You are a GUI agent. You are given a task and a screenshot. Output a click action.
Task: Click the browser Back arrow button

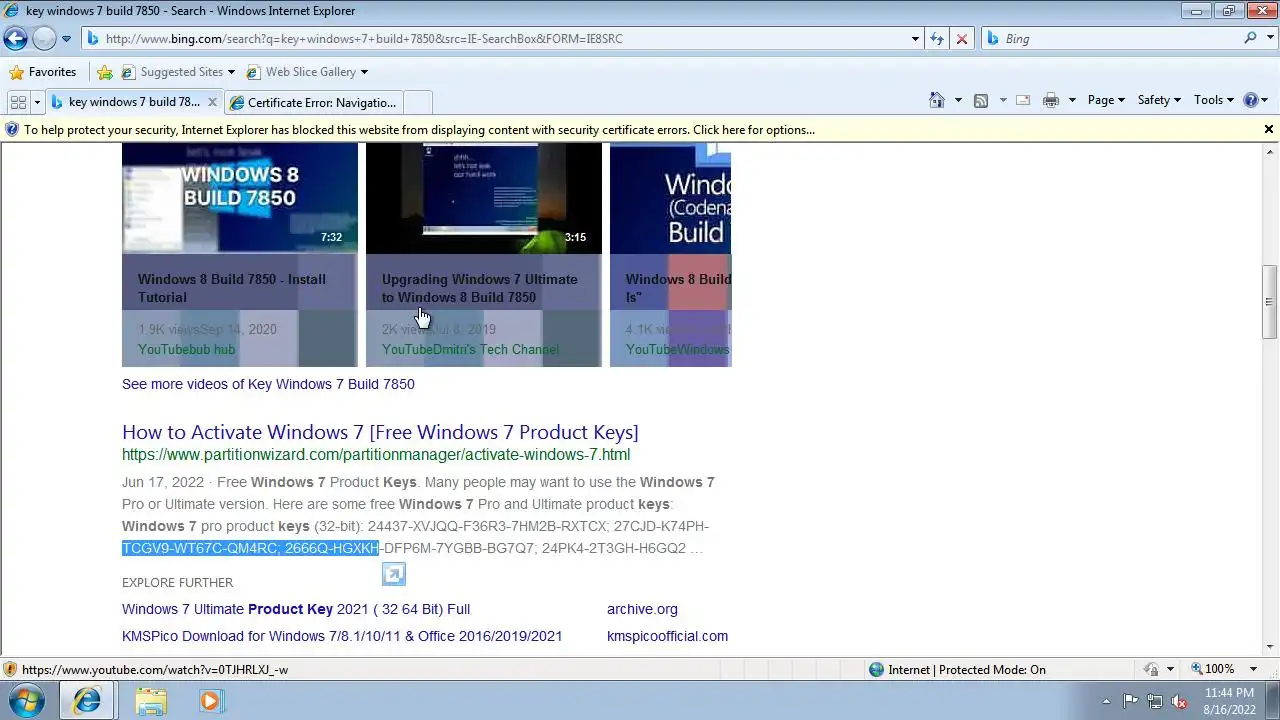pyautogui.click(x=15, y=39)
